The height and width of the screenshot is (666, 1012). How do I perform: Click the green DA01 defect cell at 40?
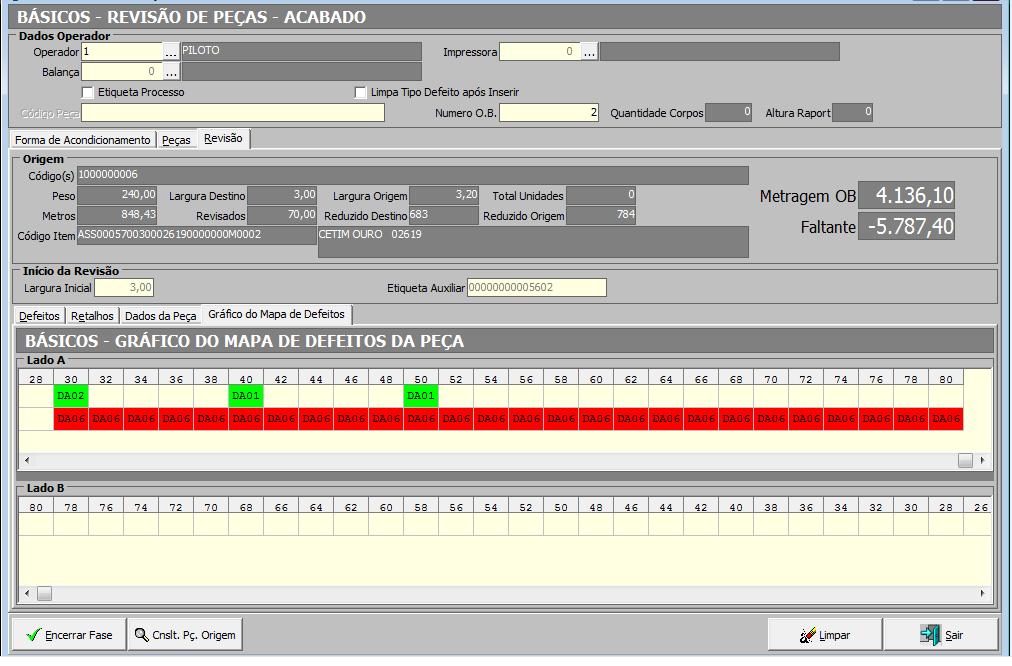(246, 396)
